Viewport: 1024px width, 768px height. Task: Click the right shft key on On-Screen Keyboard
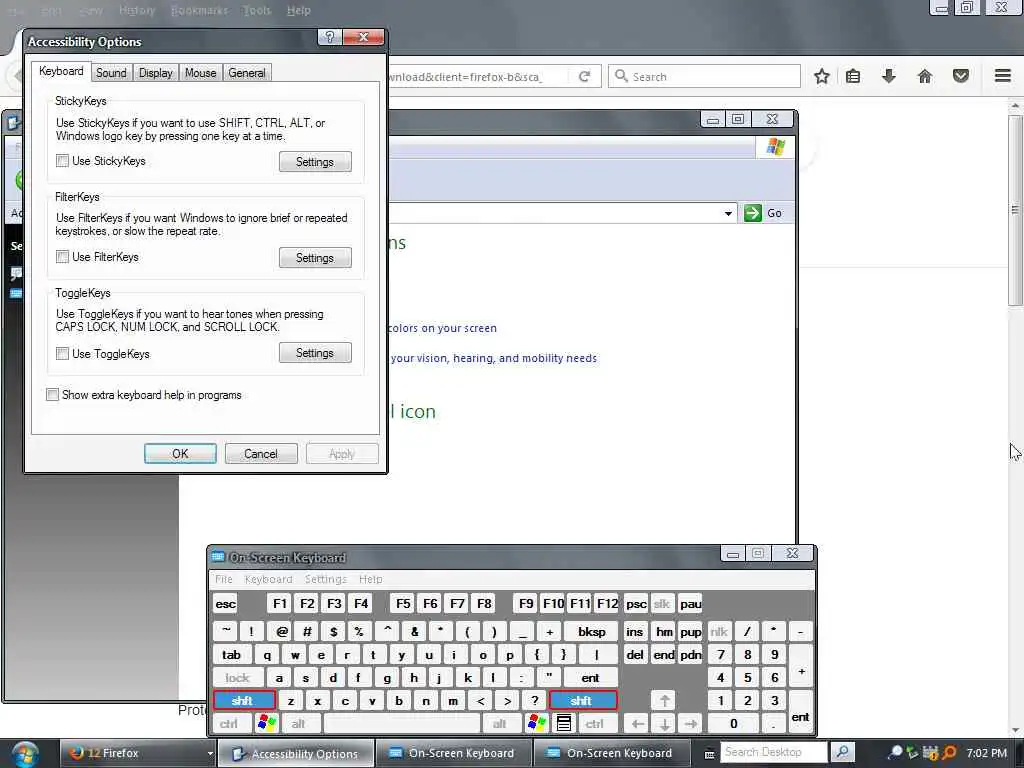(x=583, y=701)
